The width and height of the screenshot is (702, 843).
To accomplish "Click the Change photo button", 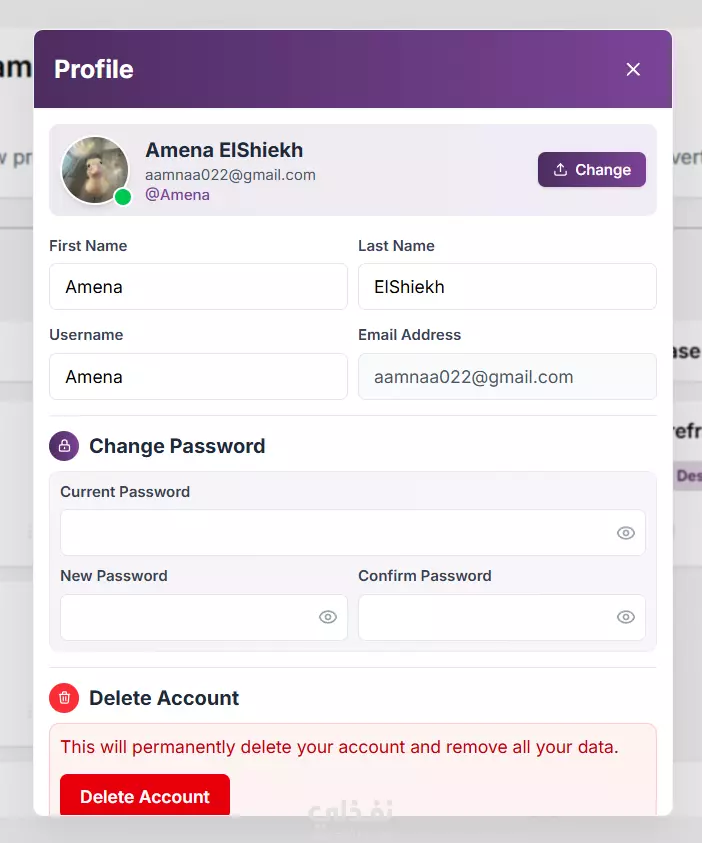I will 592,169.
